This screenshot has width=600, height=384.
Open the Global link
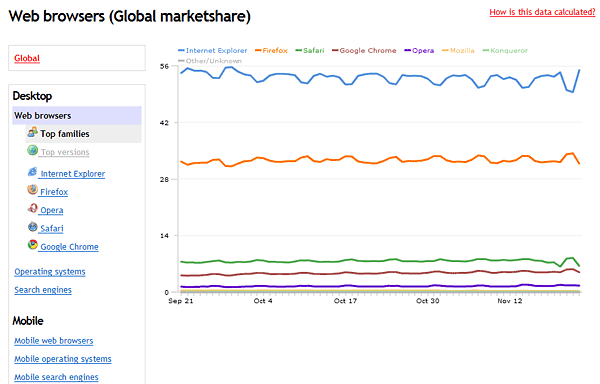pyautogui.click(x=27, y=58)
